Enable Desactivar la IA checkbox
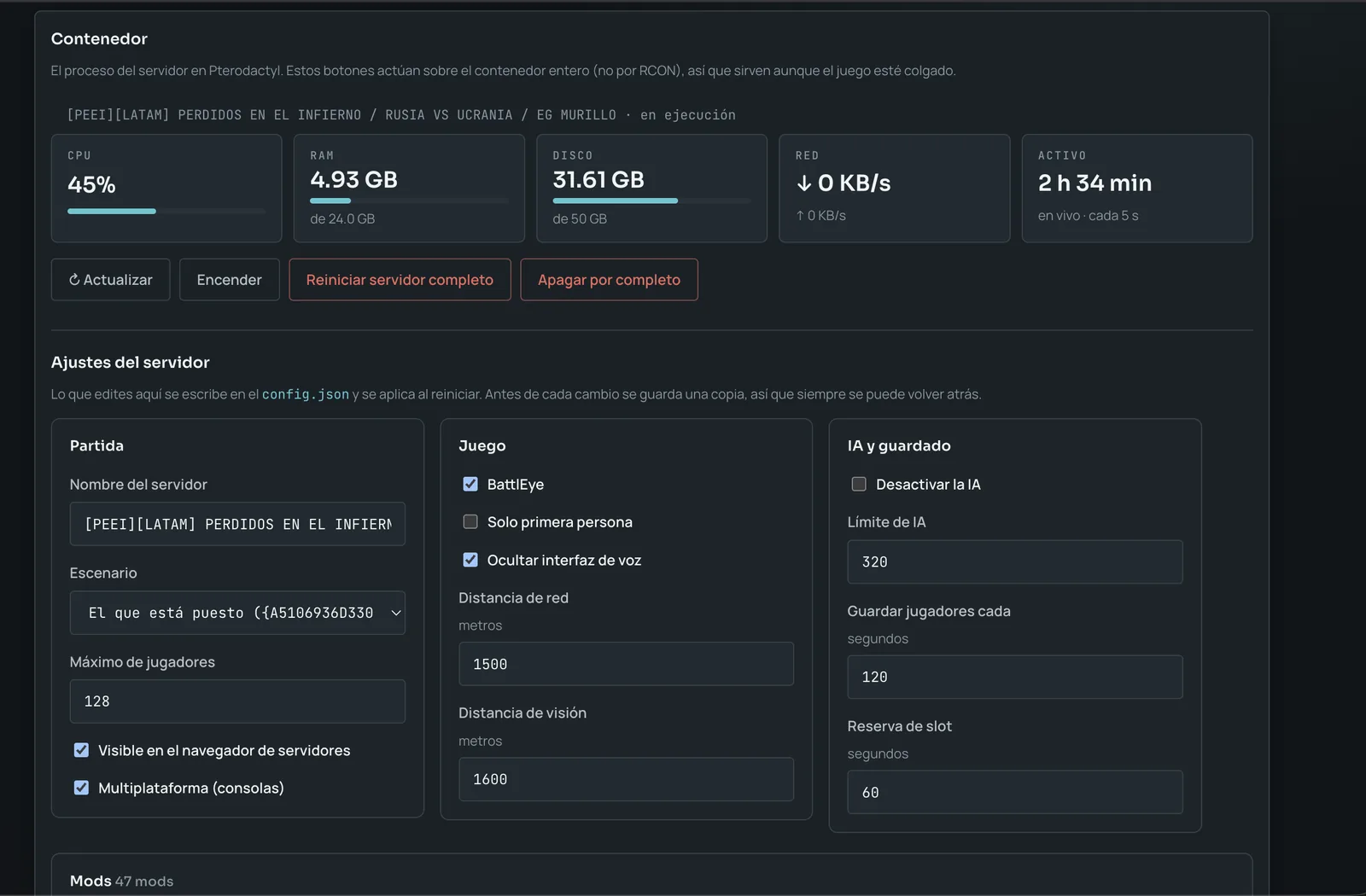This screenshot has width=1366, height=896. click(859, 484)
